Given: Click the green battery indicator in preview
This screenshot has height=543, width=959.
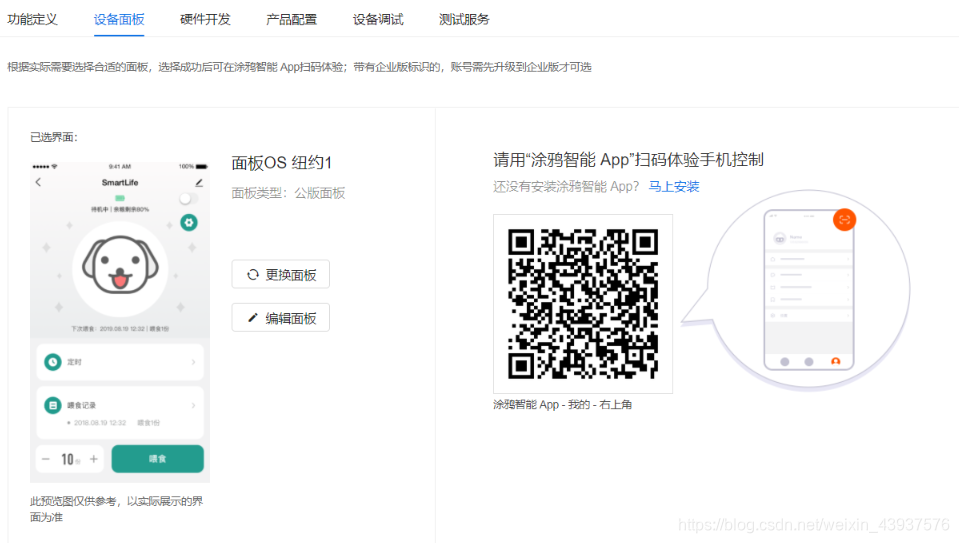Looking at the screenshot, I should (120, 198).
